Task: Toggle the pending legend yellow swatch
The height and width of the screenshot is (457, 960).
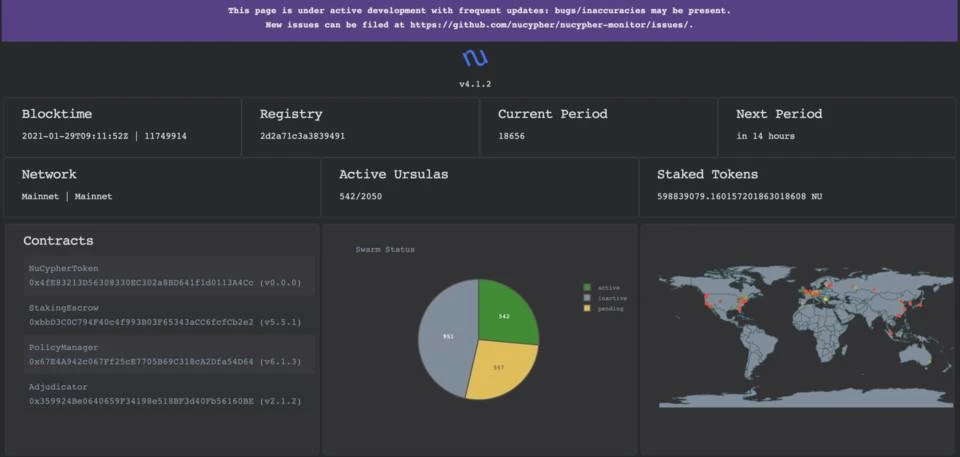Action: click(x=587, y=309)
